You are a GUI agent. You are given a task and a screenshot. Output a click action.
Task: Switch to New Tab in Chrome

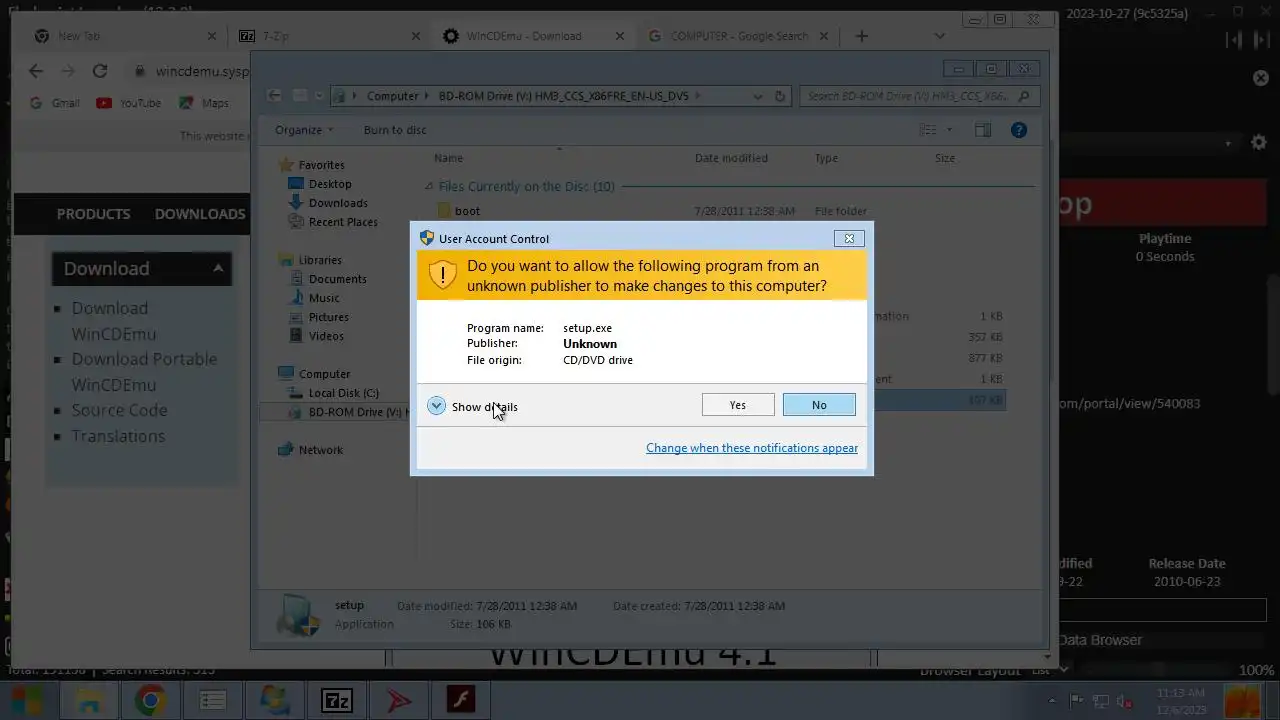click(124, 36)
